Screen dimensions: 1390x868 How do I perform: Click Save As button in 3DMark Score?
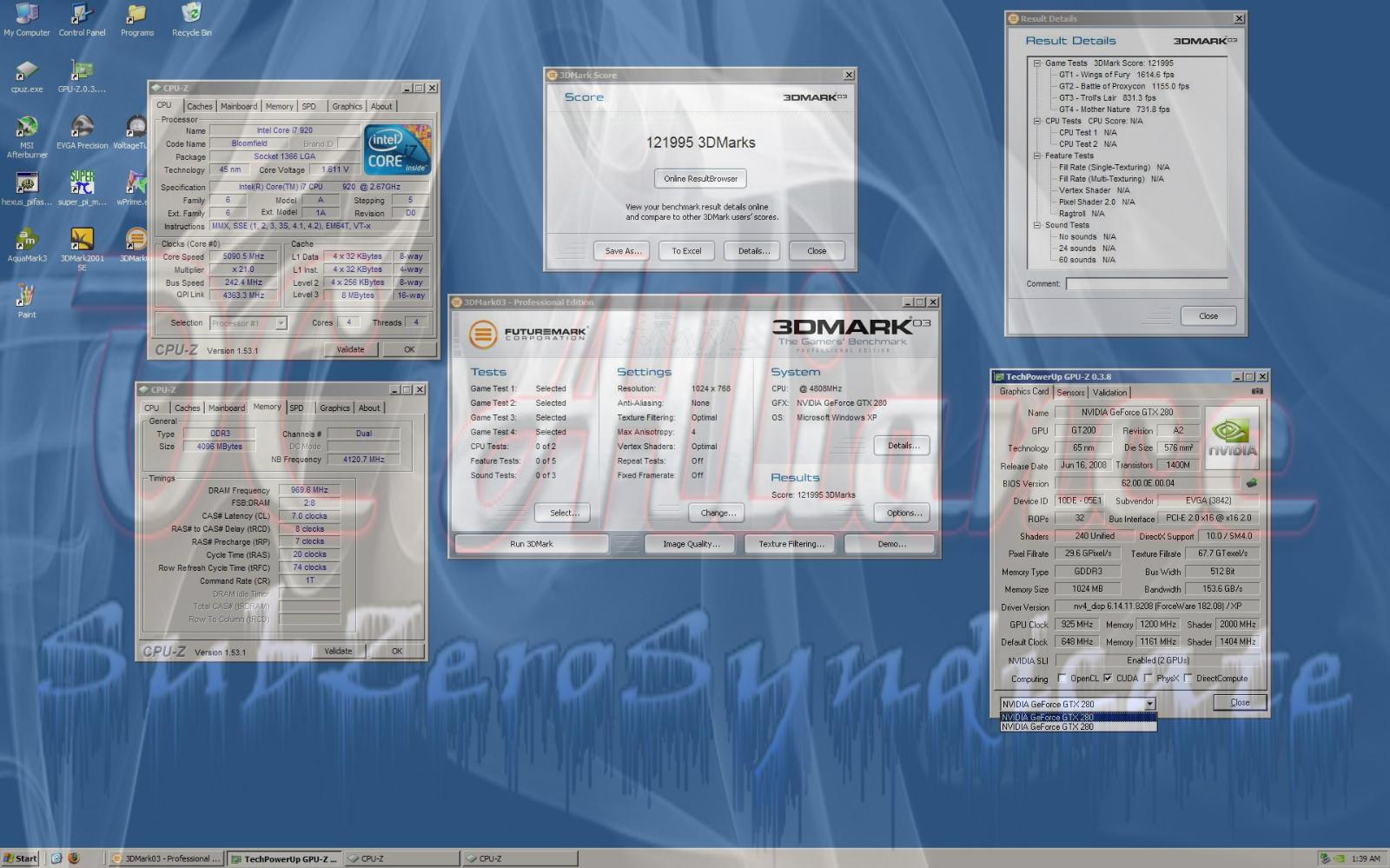(x=623, y=251)
